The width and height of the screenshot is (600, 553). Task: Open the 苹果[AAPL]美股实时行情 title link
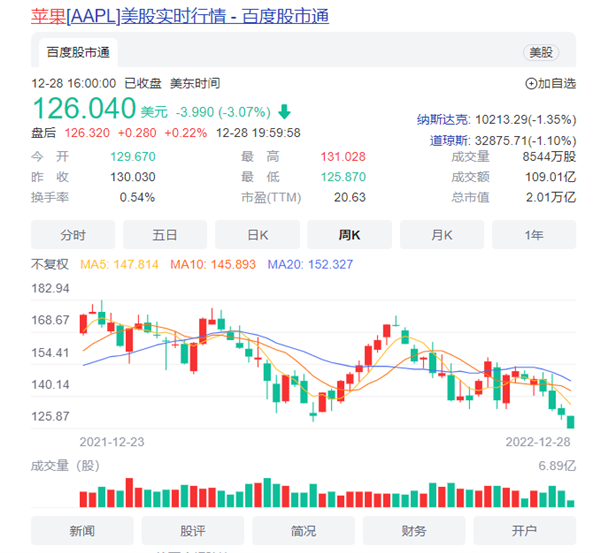180,16
